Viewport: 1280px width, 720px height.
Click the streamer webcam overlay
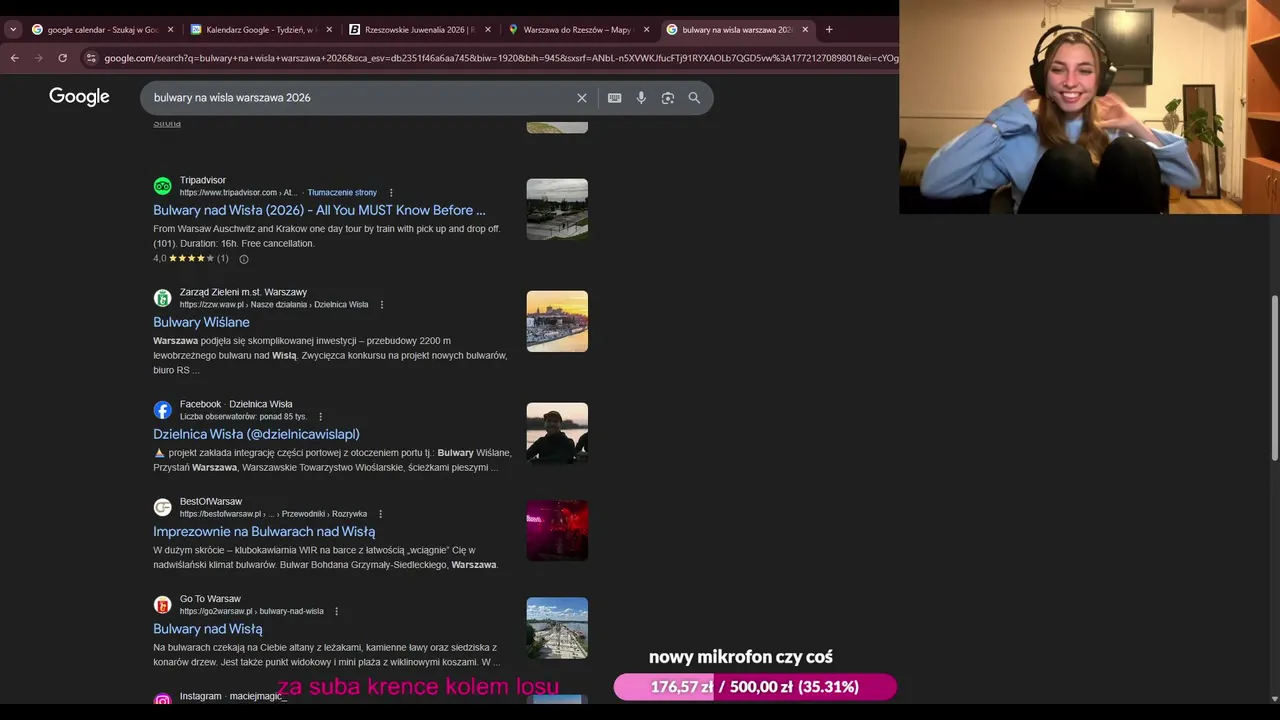[x=1089, y=107]
